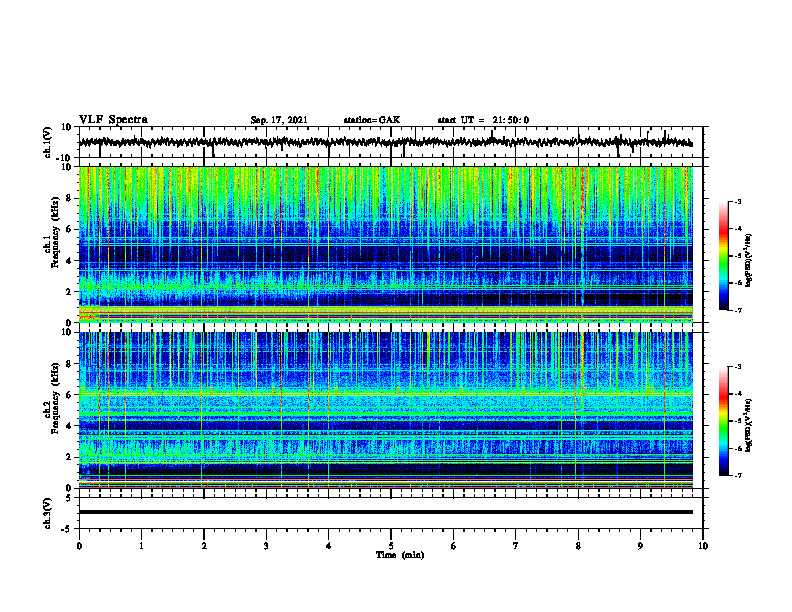
Task: Click the time axis tick label 7
Action: click(x=516, y=546)
